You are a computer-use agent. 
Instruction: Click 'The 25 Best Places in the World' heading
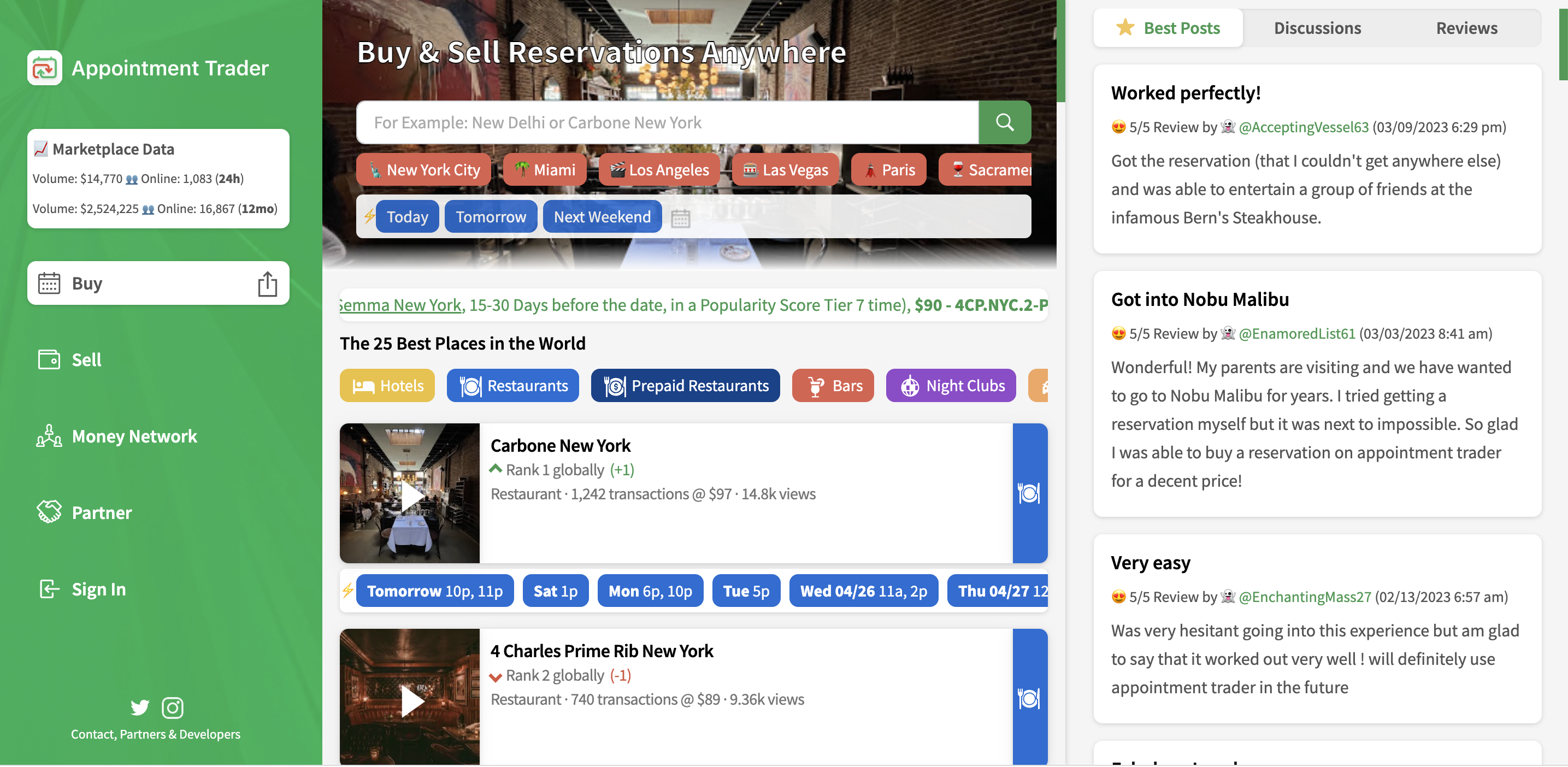click(x=462, y=343)
